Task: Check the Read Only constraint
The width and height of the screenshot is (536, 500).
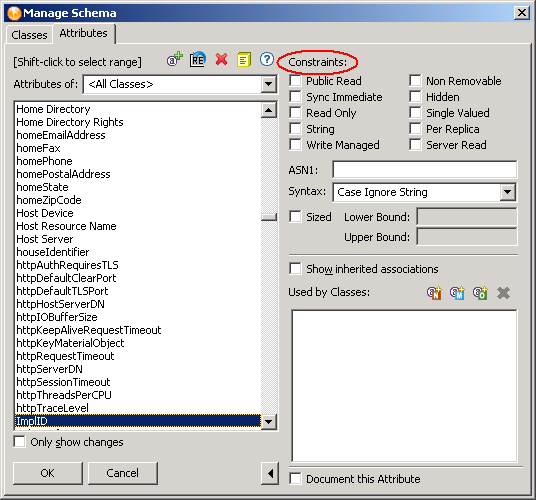Action: 295,113
